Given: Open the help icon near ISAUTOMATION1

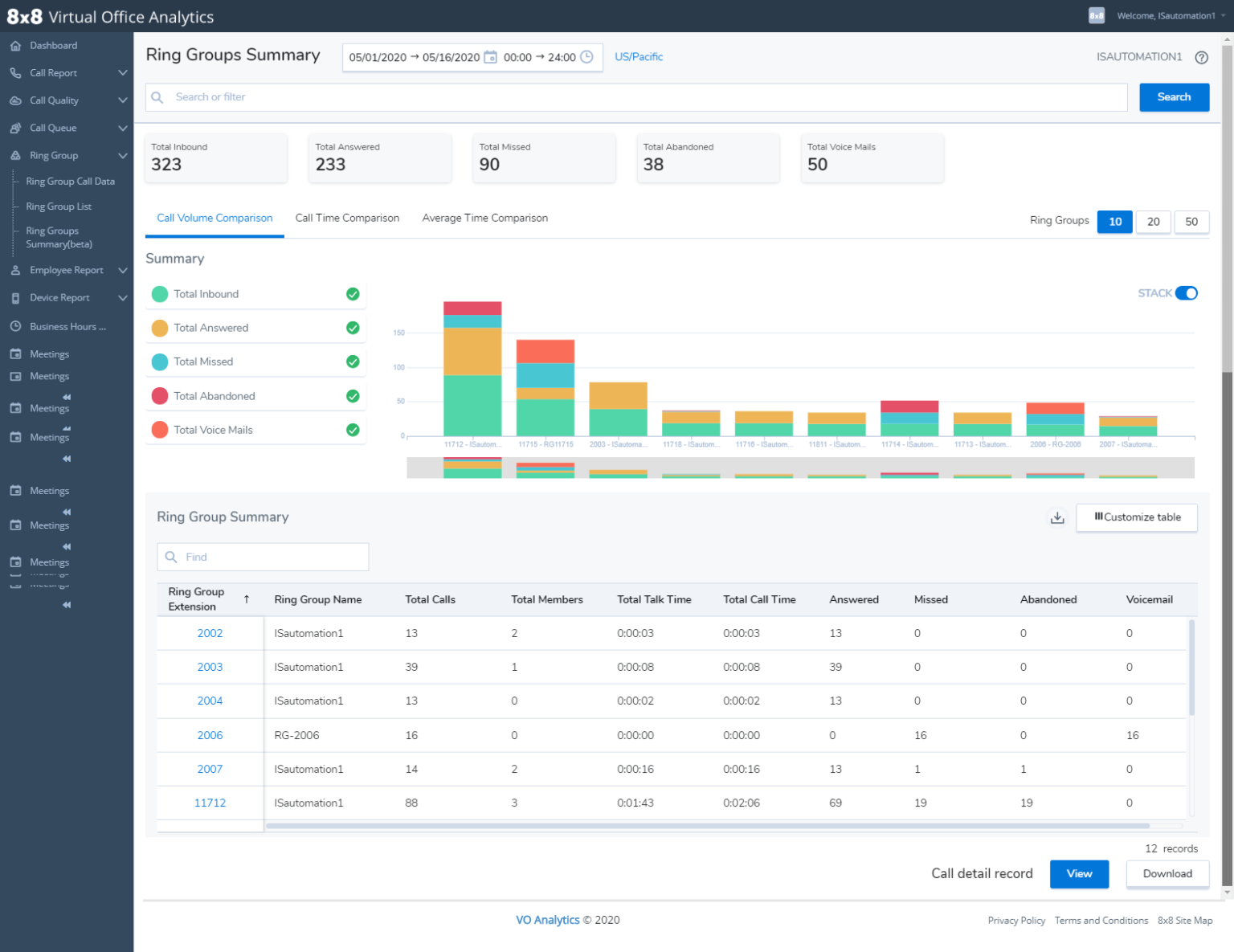Looking at the screenshot, I should pyautogui.click(x=1201, y=57).
